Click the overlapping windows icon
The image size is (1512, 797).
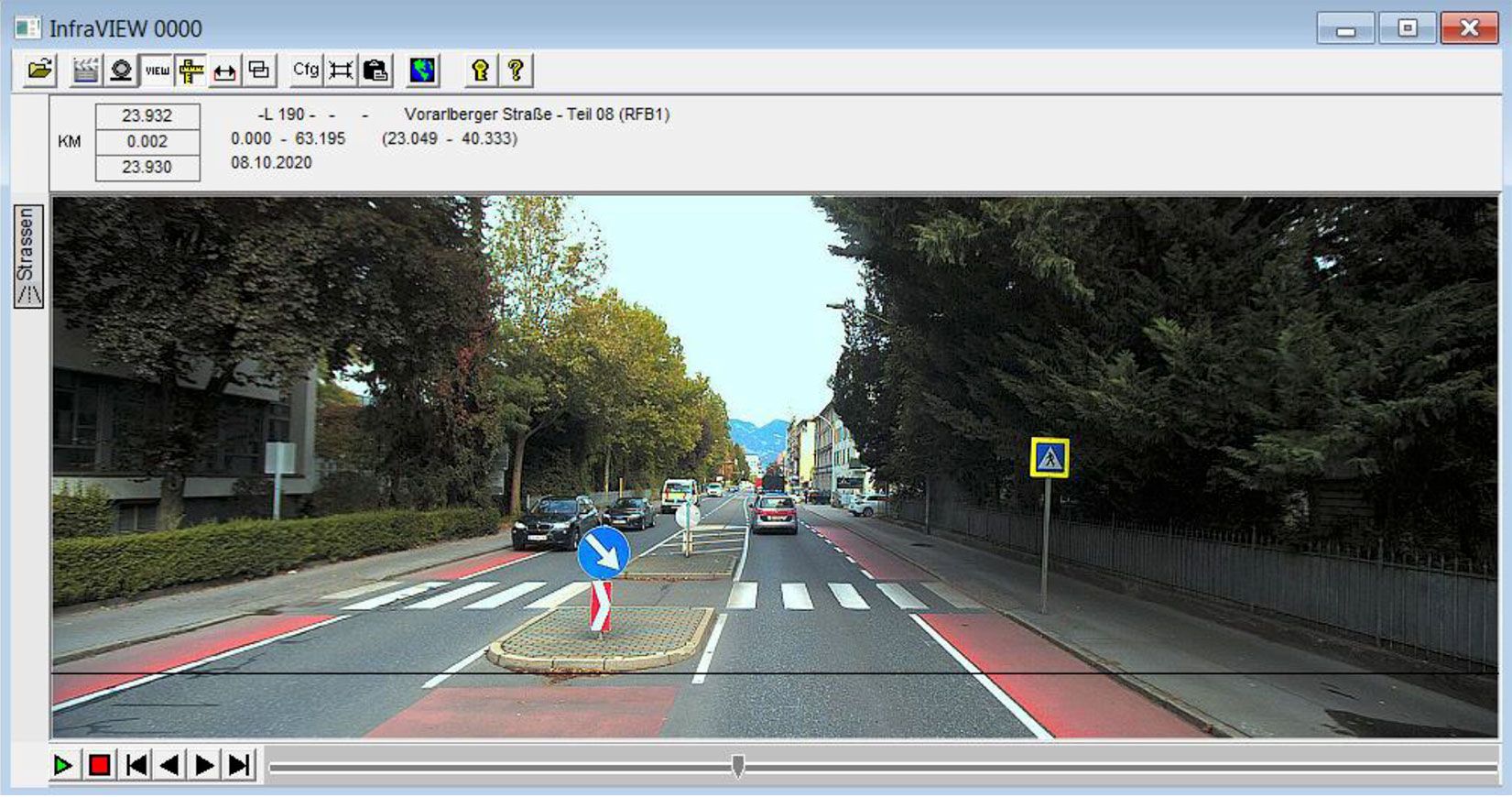click(259, 71)
